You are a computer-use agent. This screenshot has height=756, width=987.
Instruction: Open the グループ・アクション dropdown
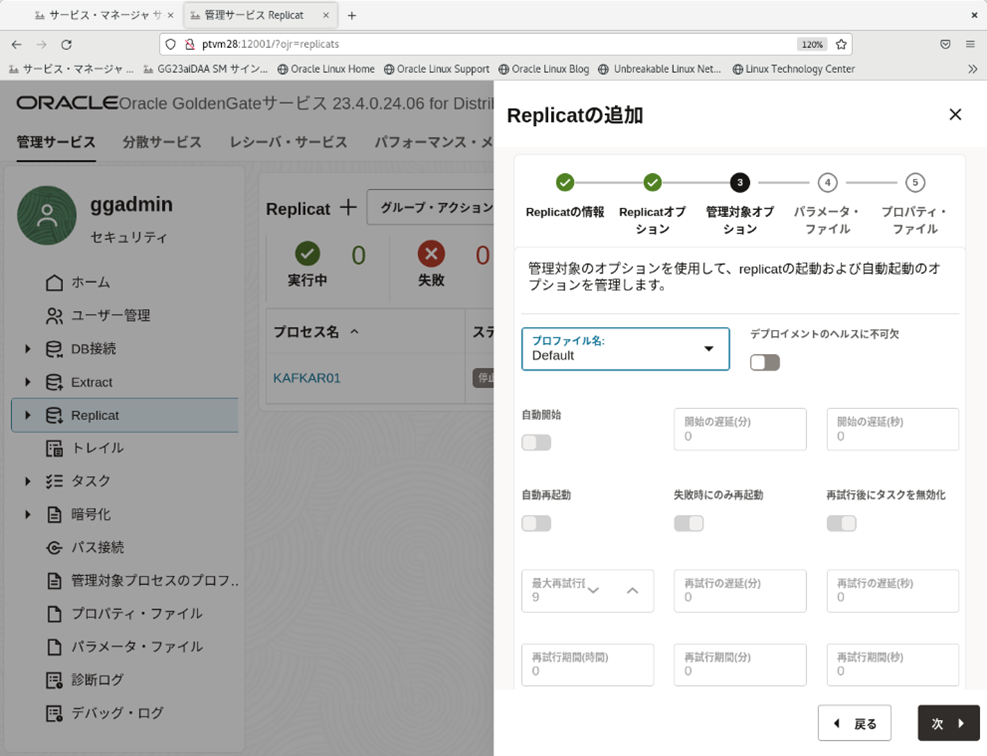click(x=431, y=207)
